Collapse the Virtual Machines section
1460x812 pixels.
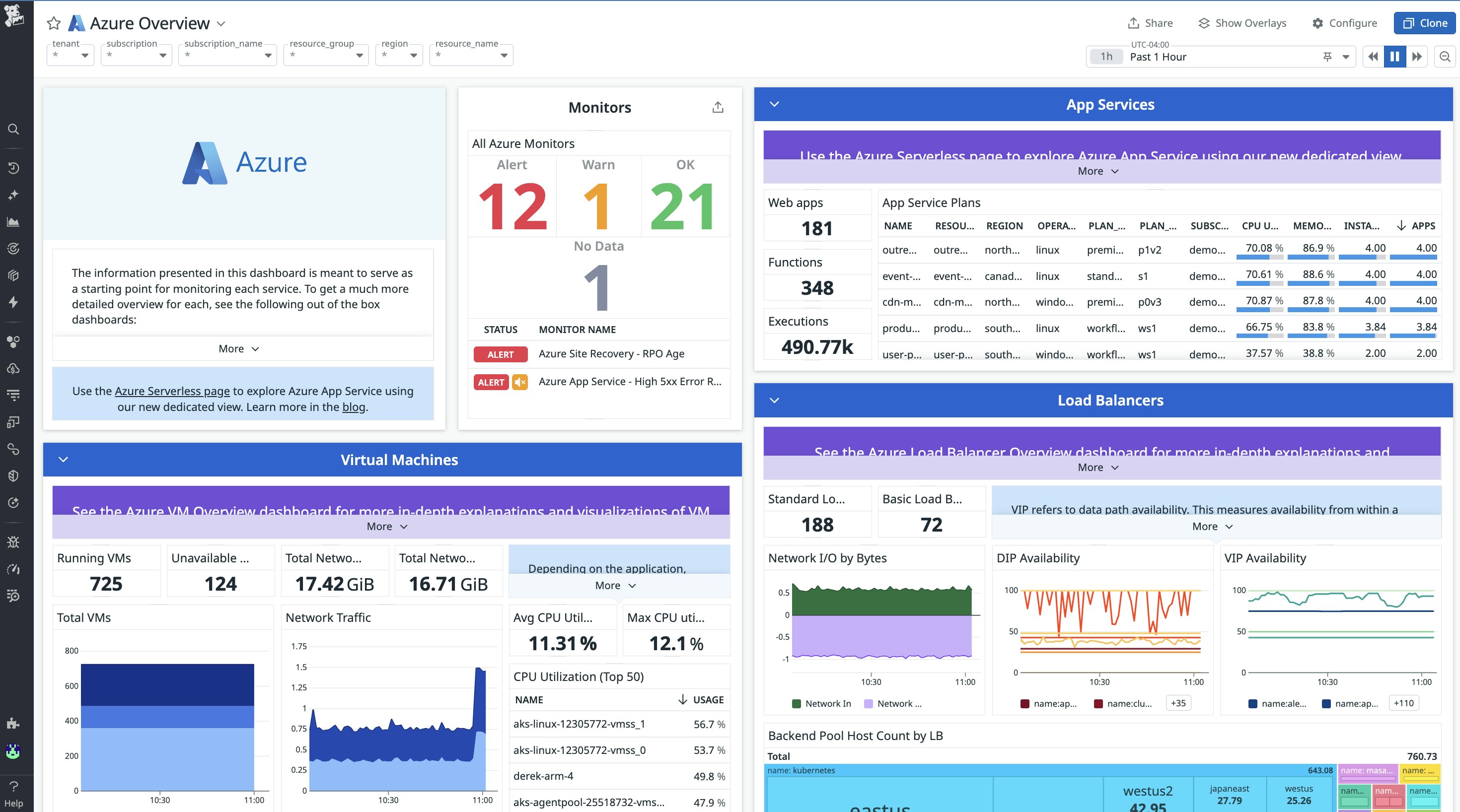tap(64, 460)
